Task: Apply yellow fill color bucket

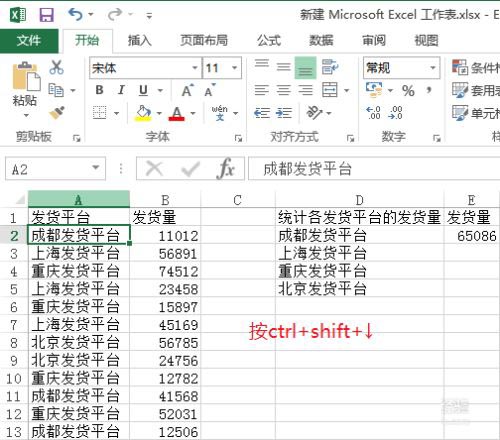Action: pos(143,113)
